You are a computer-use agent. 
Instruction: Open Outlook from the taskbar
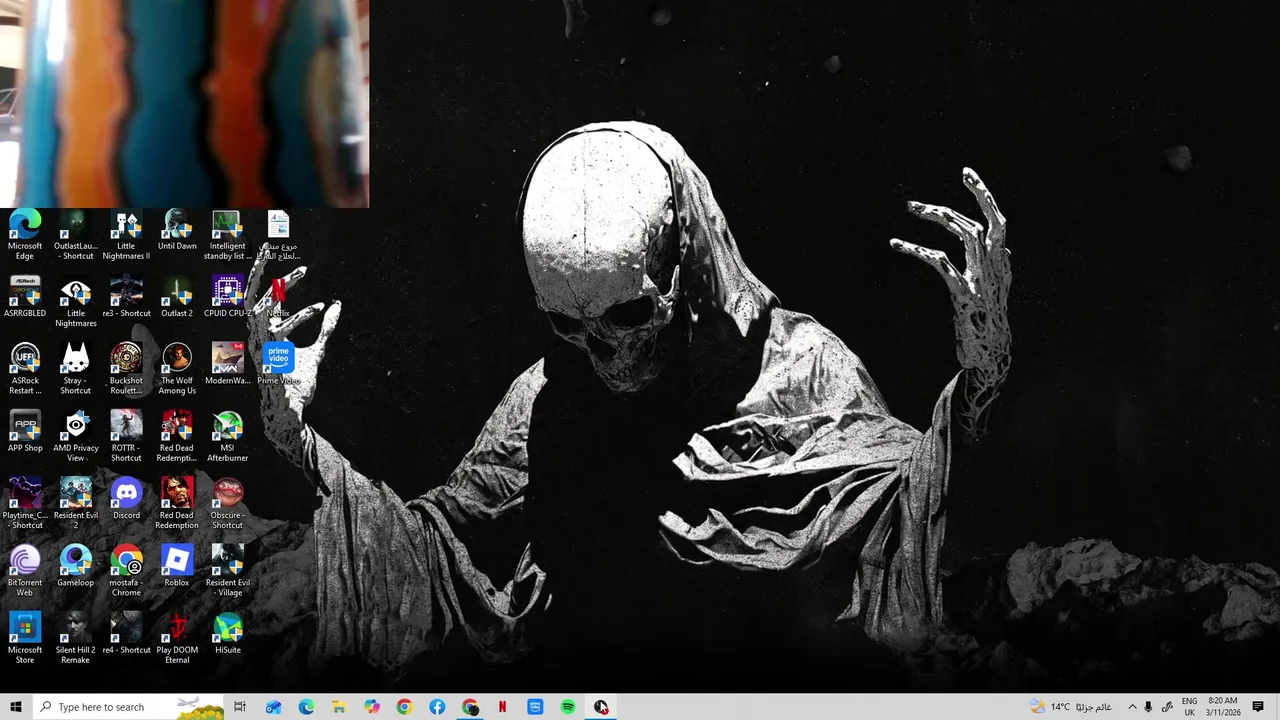tap(273, 707)
